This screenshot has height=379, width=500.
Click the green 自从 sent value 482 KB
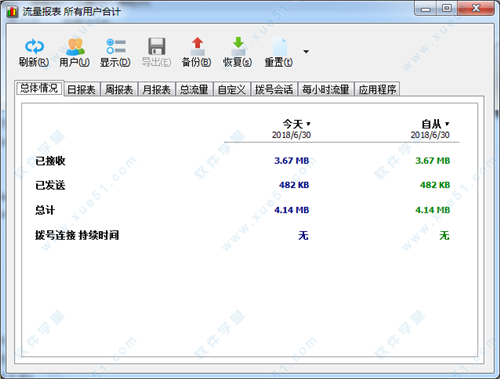point(435,185)
